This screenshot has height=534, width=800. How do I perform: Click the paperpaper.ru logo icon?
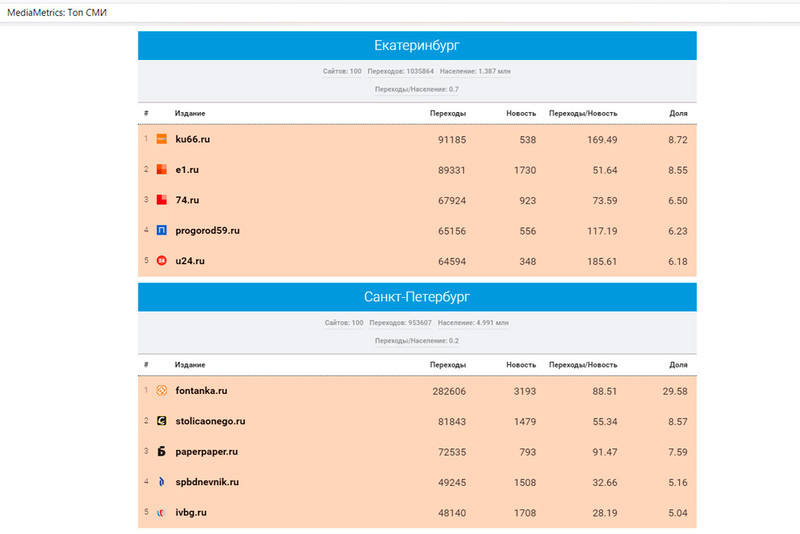161,452
